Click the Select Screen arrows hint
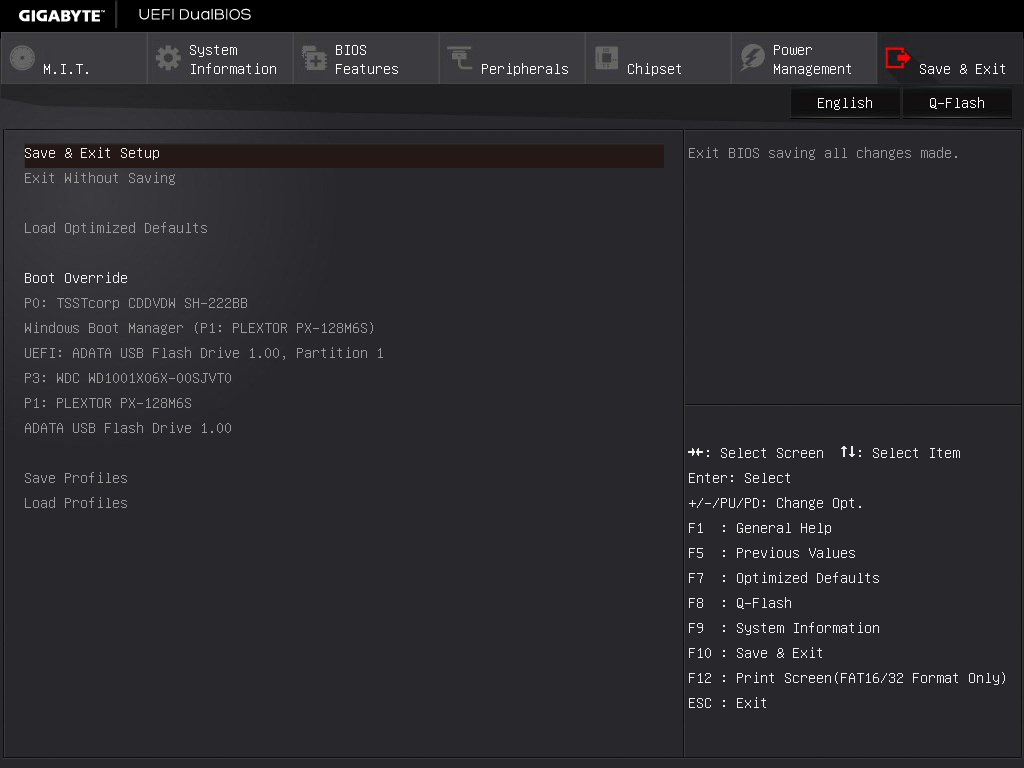Viewport: 1024px width, 768px height. point(756,453)
